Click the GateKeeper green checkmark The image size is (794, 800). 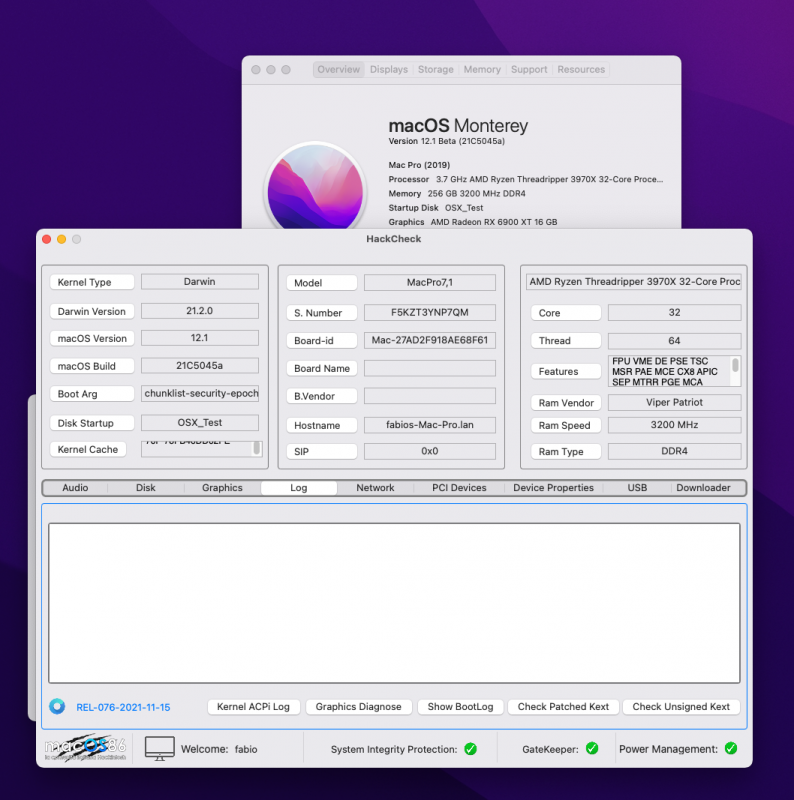click(592, 748)
